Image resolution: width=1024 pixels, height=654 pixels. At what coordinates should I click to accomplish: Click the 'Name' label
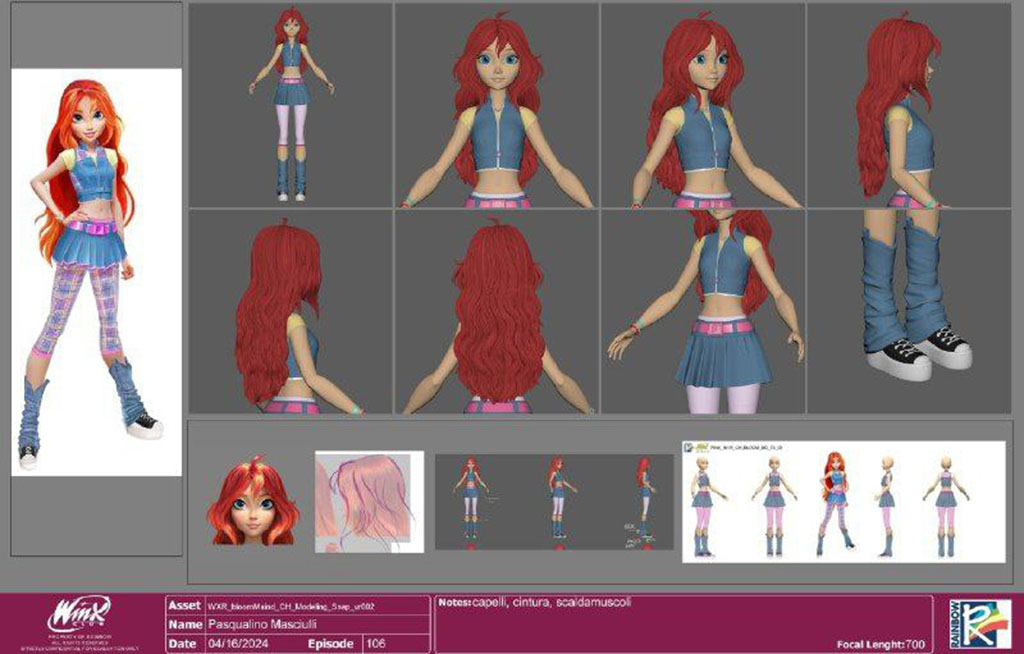185,625
